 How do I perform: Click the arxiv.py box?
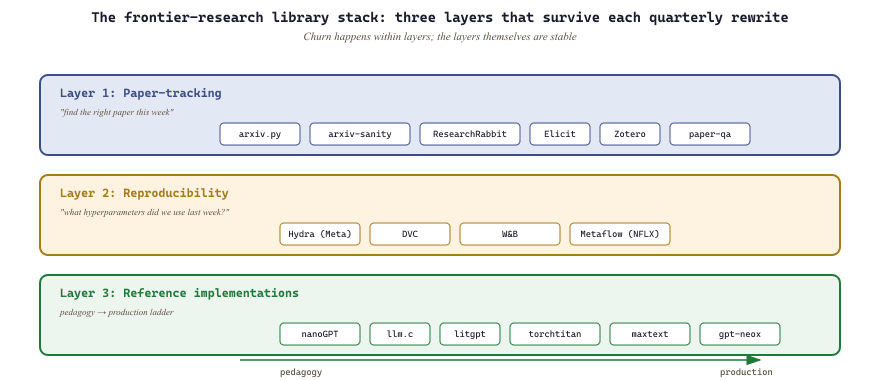point(260,134)
